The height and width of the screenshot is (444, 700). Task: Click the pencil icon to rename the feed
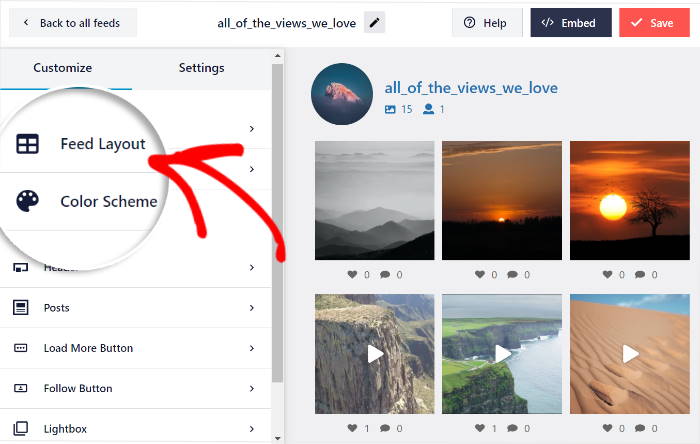coord(374,23)
